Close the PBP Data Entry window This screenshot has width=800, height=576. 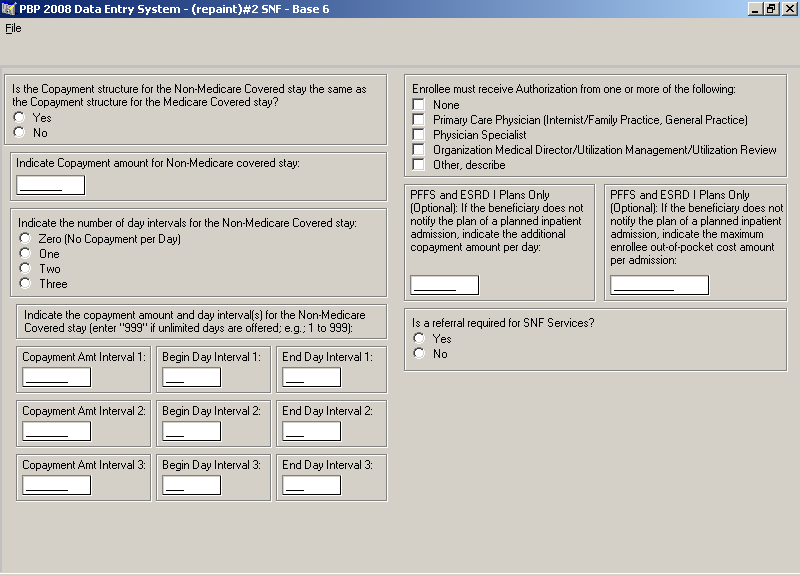click(x=788, y=9)
